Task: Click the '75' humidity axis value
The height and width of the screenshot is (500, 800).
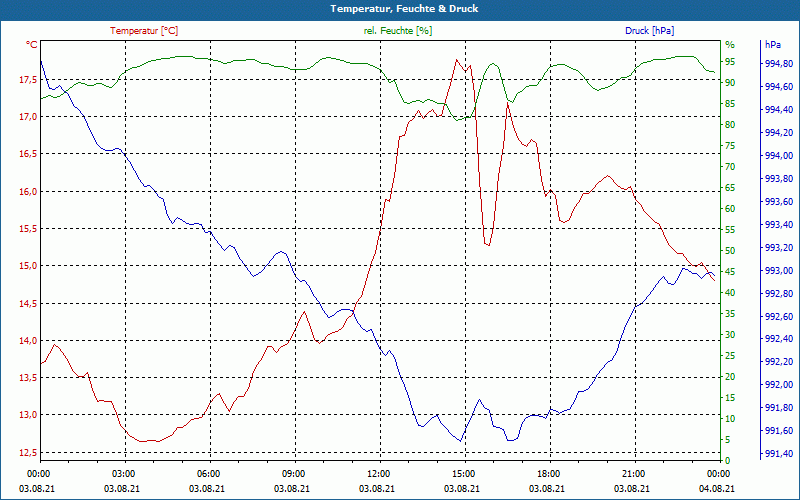Action: click(x=730, y=146)
